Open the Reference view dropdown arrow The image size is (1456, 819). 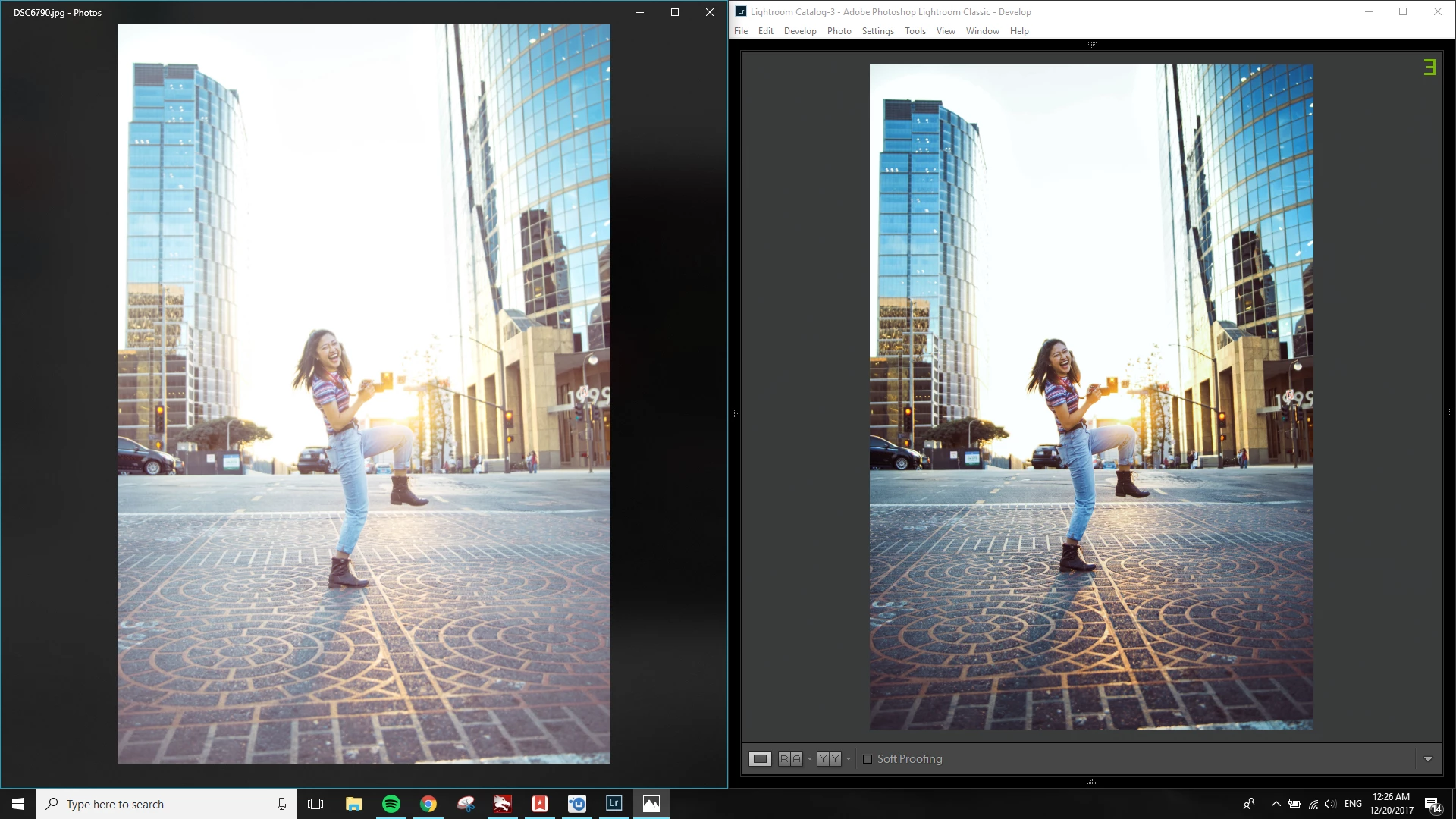pyautogui.click(x=810, y=759)
